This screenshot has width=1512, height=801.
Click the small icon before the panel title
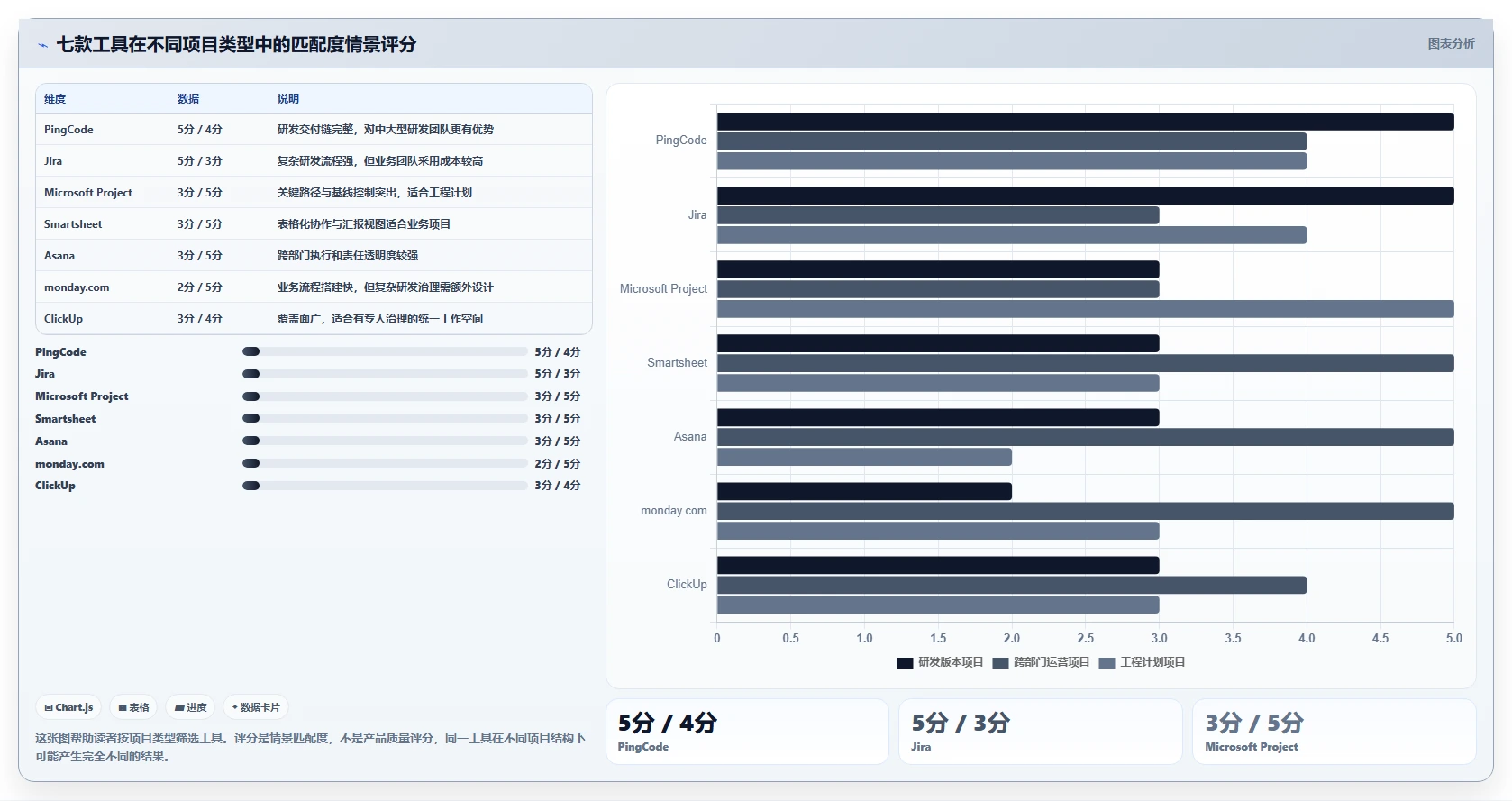42,45
